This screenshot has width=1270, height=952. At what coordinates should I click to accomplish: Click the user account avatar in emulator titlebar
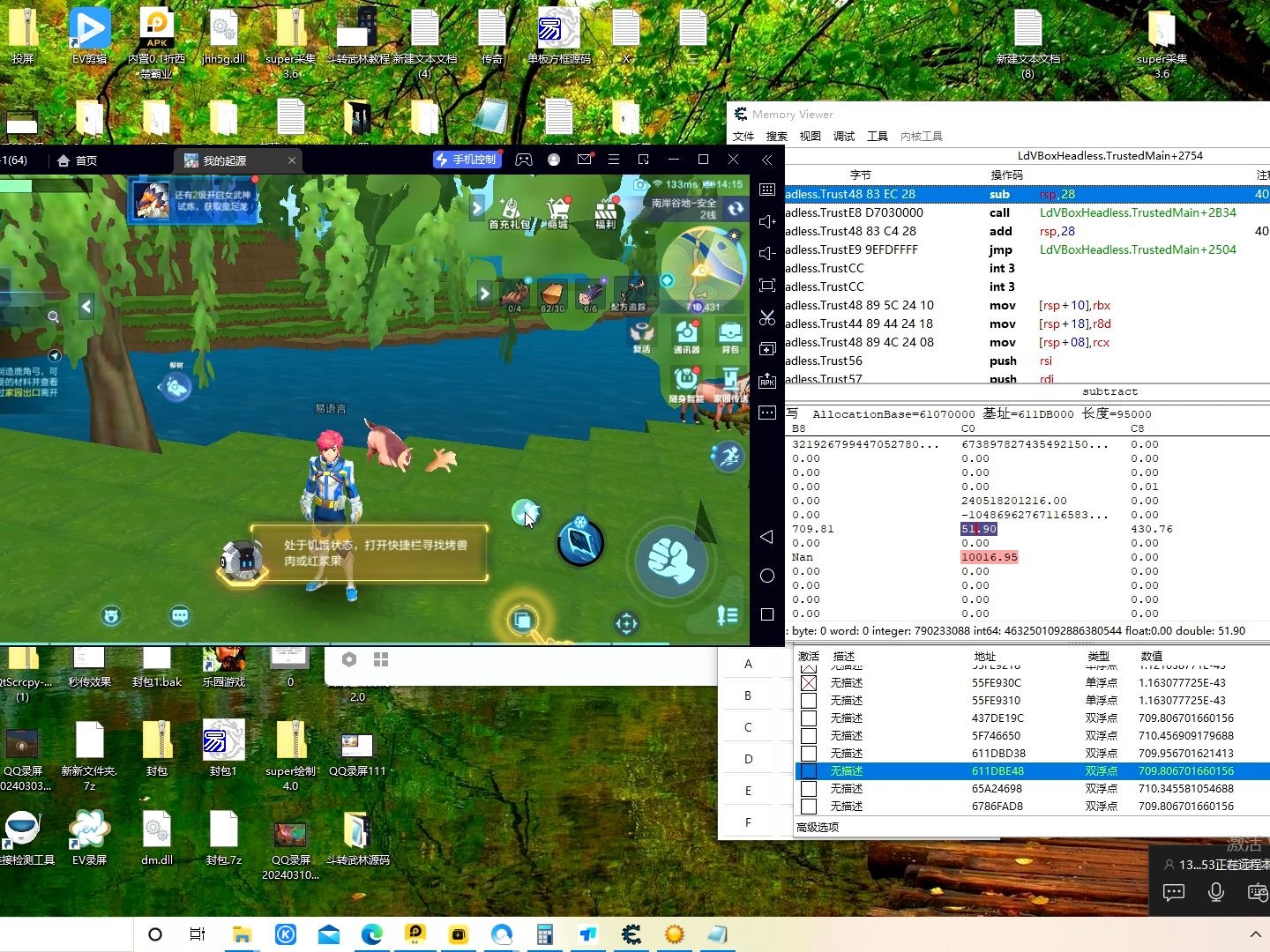coord(554,160)
